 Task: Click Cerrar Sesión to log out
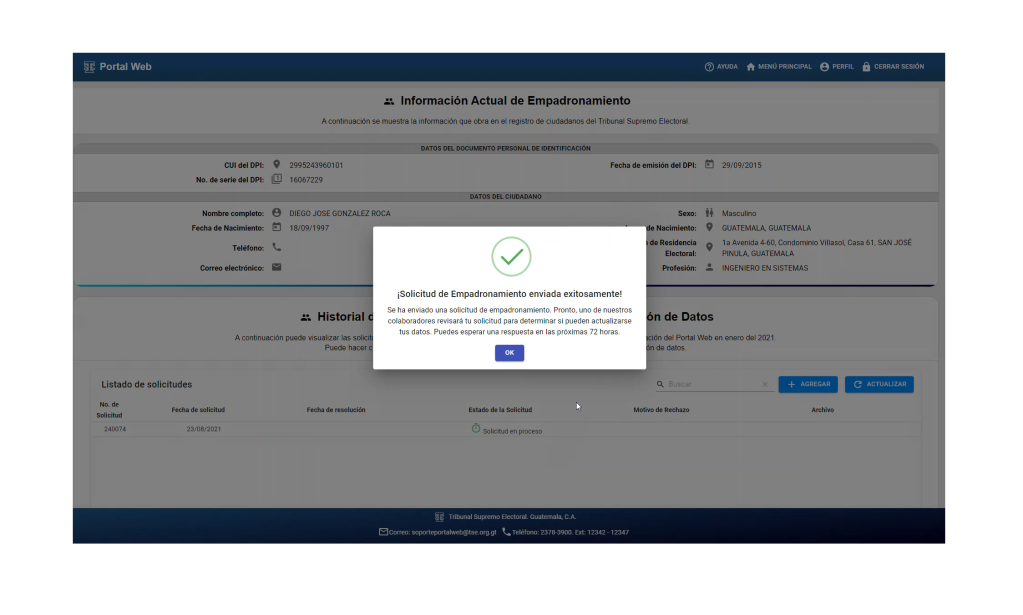click(x=892, y=67)
